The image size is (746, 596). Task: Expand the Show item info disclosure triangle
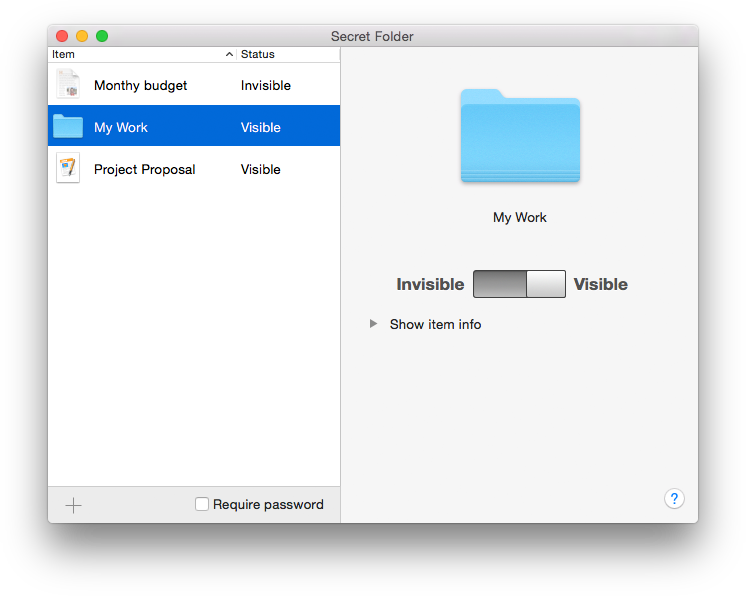[x=373, y=324]
